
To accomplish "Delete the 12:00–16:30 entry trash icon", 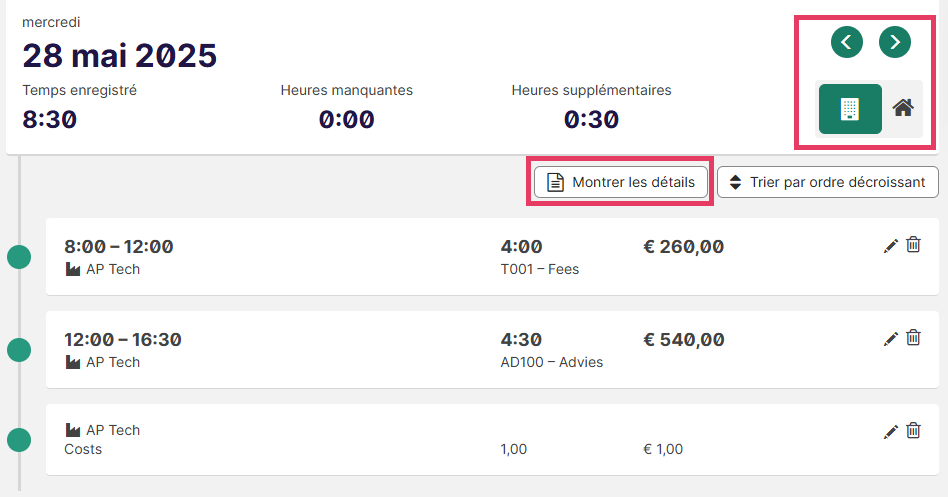I will pos(914,338).
